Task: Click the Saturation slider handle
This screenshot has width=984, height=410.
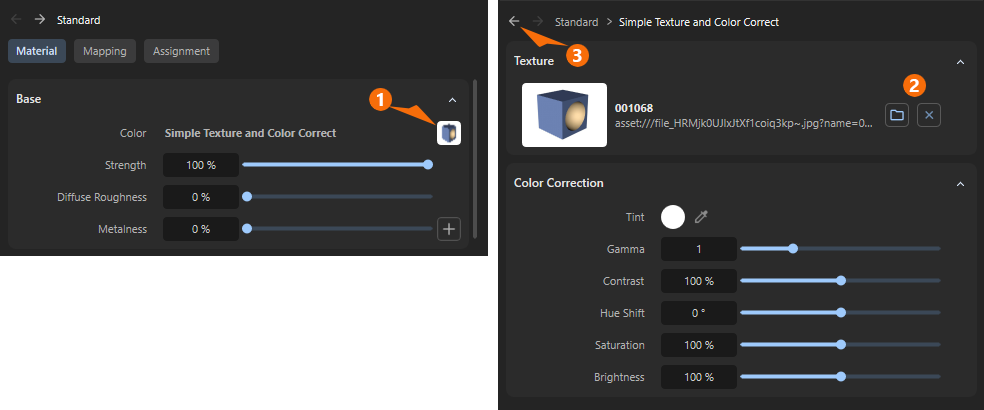Action: coord(842,345)
